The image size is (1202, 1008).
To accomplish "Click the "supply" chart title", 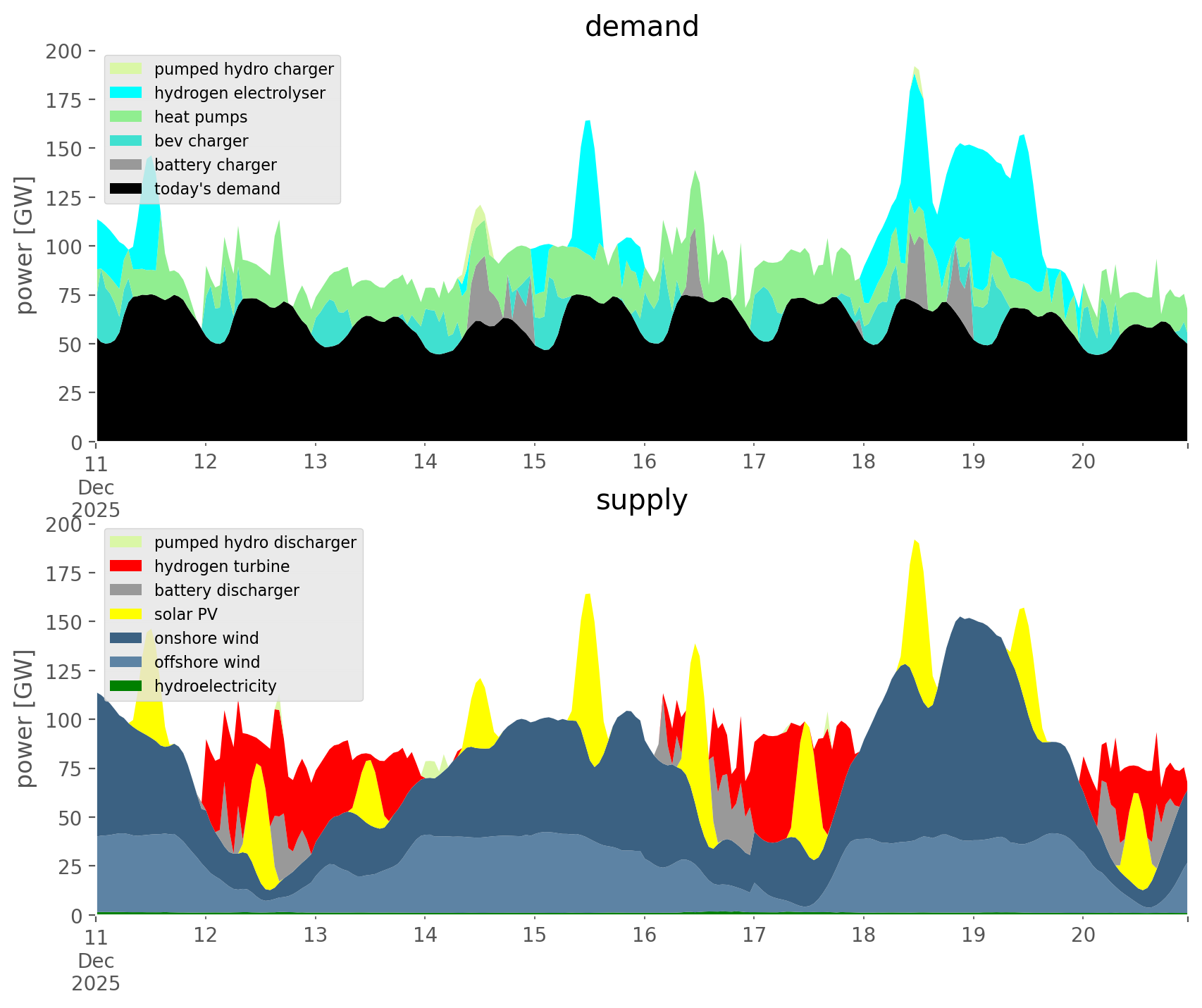I will click(641, 500).
